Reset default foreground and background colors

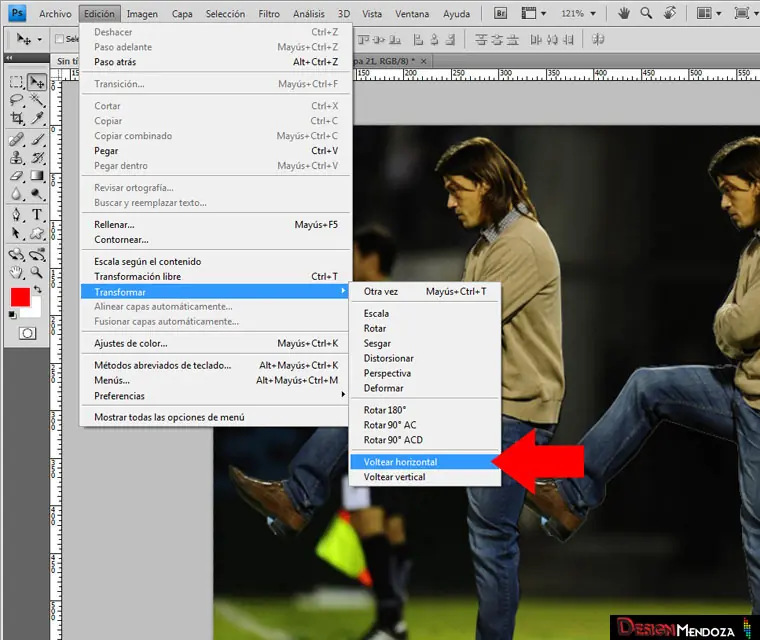13,315
